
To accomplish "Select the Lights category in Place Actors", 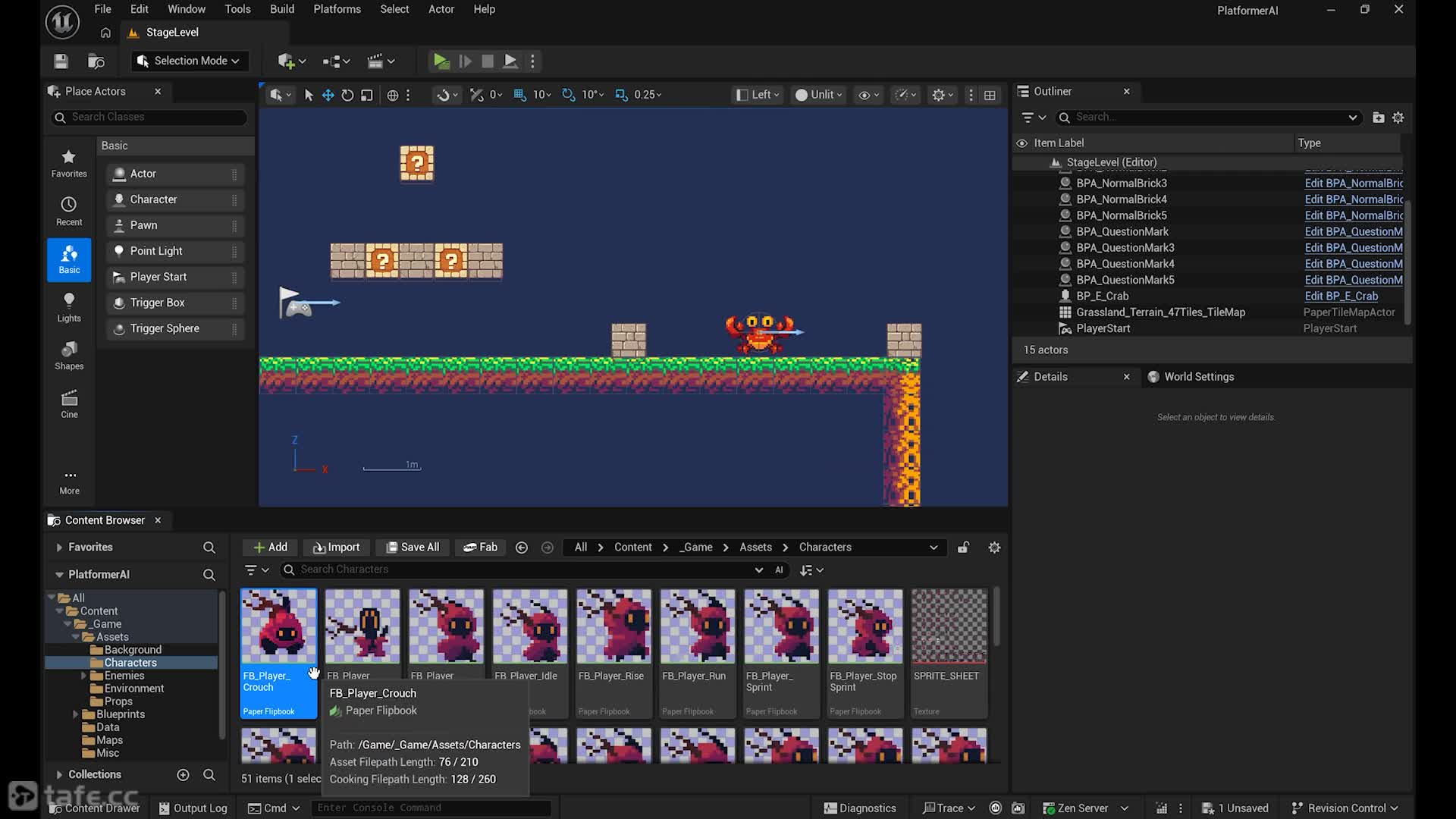I will (69, 308).
